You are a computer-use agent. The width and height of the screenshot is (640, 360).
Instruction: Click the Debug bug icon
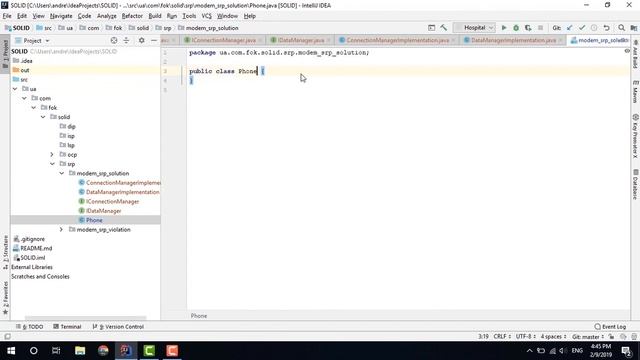pos(516,28)
